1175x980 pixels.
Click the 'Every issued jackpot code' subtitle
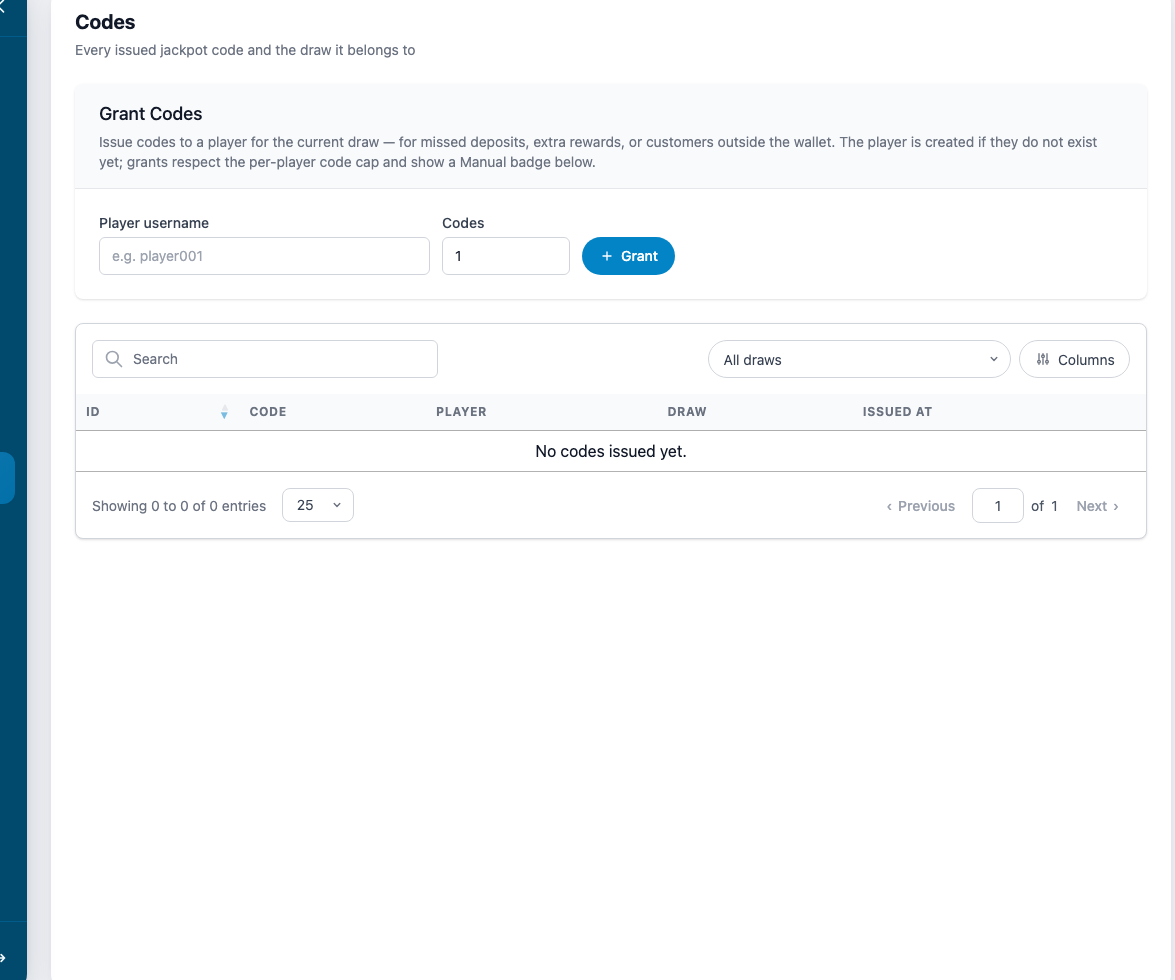point(245,50)
